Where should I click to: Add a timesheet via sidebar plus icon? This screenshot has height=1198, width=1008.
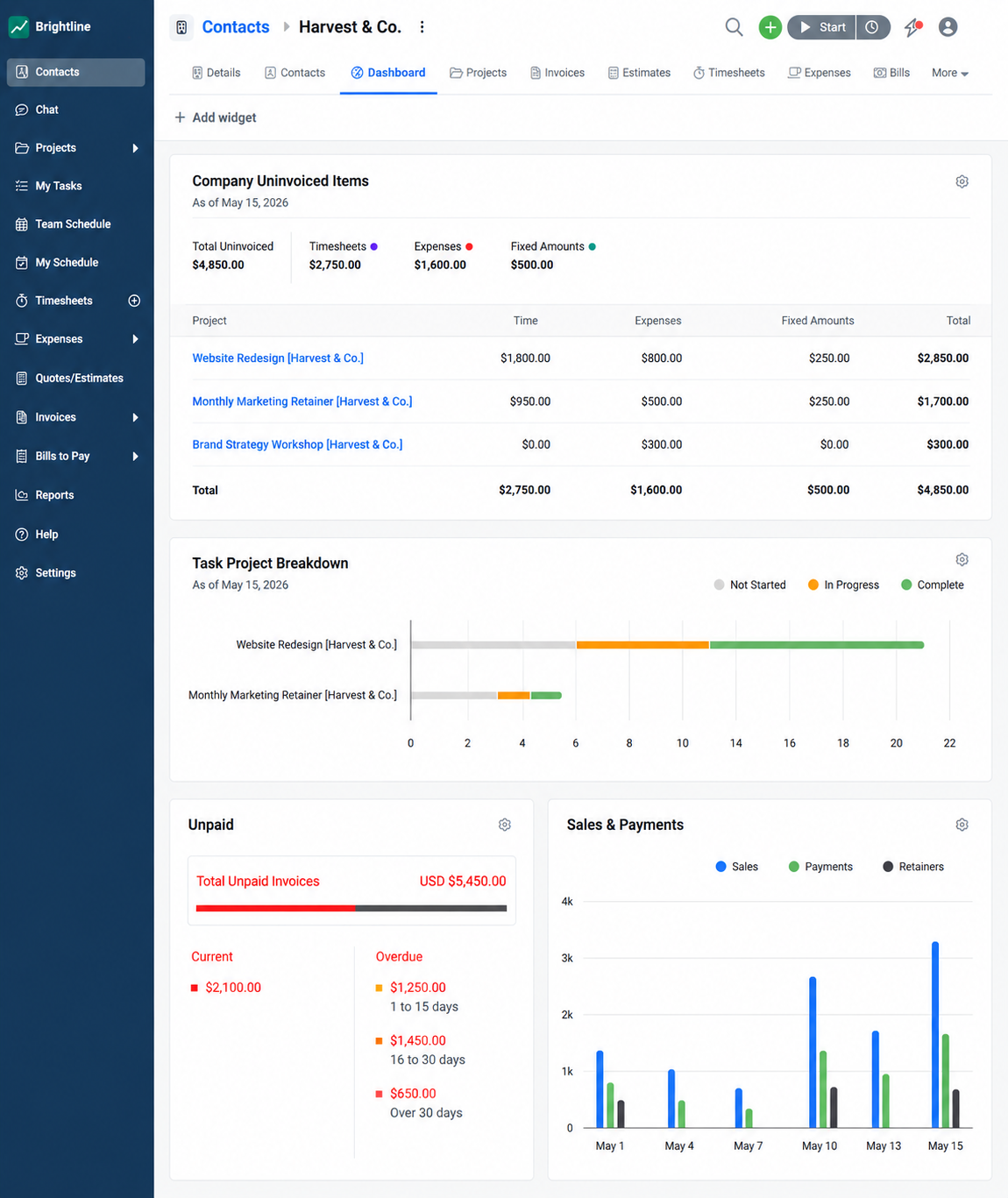pyautogui.click(x=134, y=301)
